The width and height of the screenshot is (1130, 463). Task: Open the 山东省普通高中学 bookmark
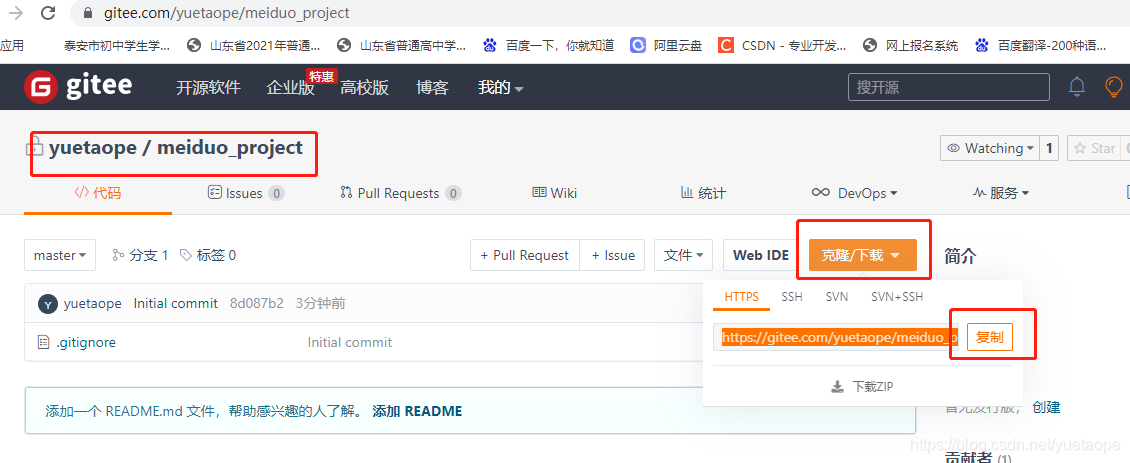click(403, 45)
